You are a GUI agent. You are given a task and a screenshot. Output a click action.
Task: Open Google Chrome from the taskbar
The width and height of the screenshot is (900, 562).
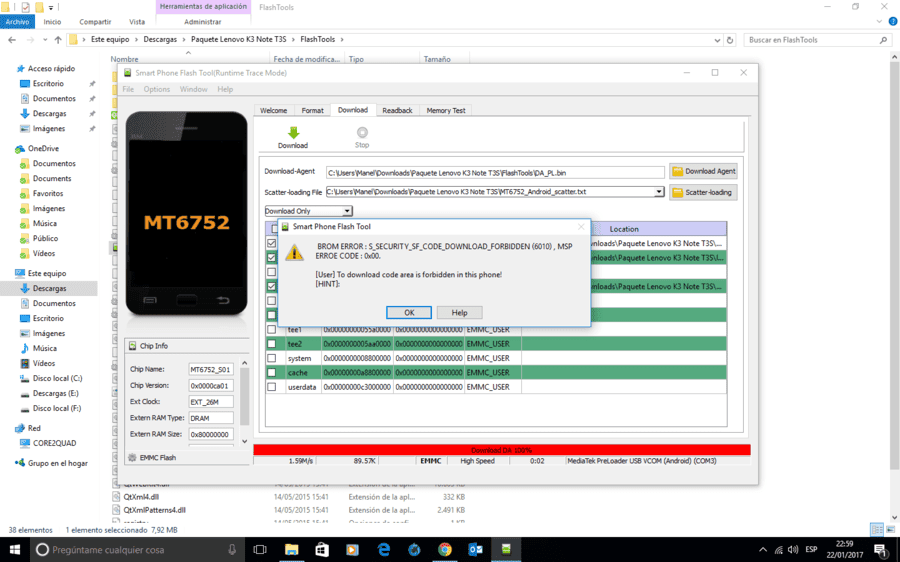(x=445, y=549)
